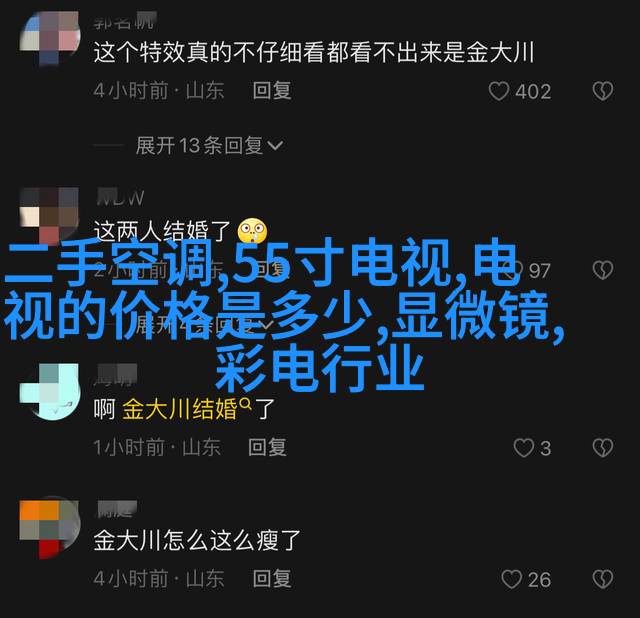This screenshot has height=618, width=640.
Task: Click chevron next to 展开13条回复
Action: pyautogui.click(x=275, y=146)
